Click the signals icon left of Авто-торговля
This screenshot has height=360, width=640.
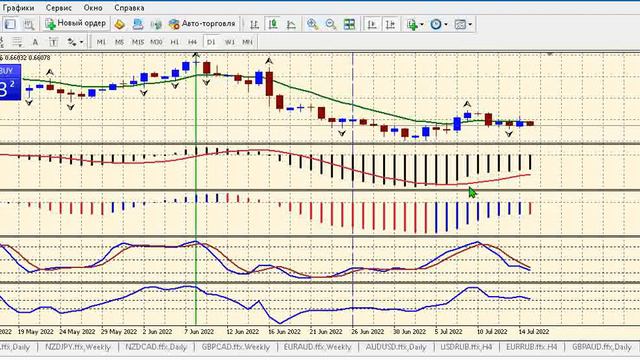pos(156,24)
